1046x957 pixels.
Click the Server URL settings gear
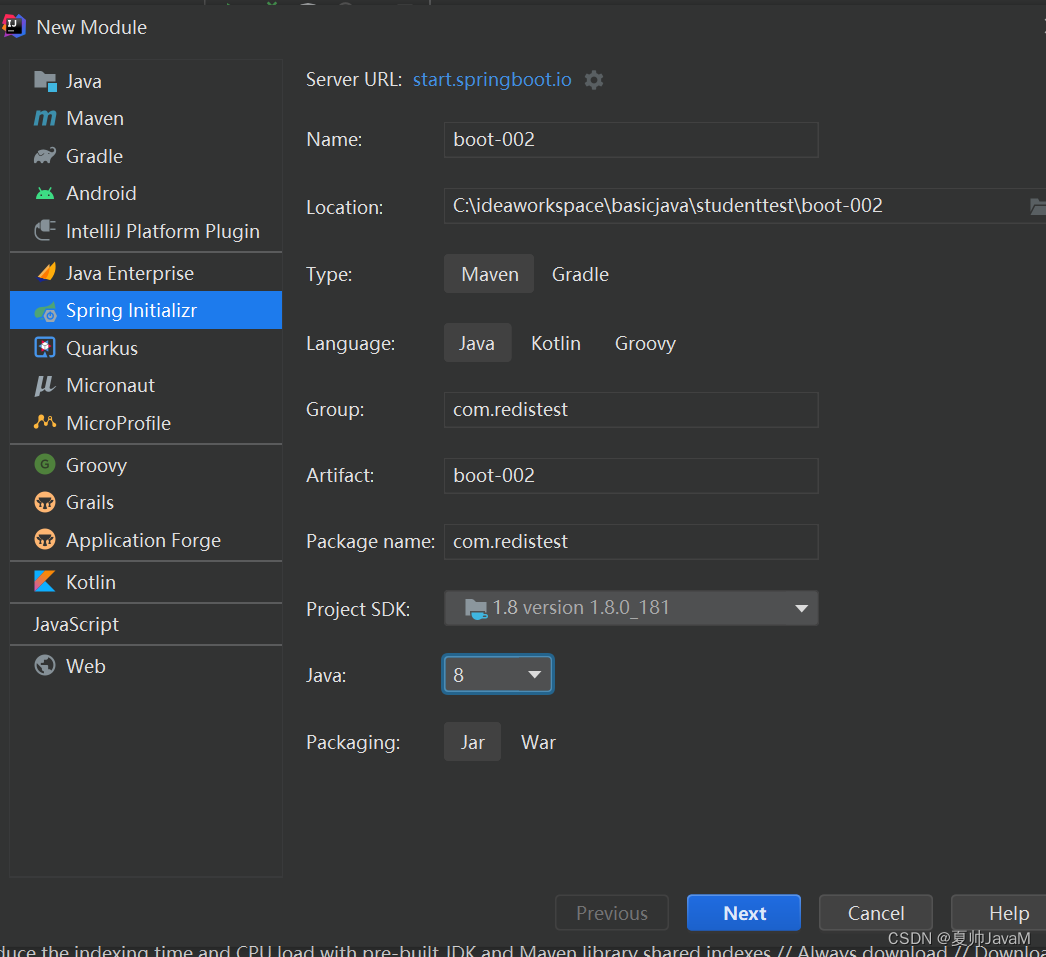(593, 80)
